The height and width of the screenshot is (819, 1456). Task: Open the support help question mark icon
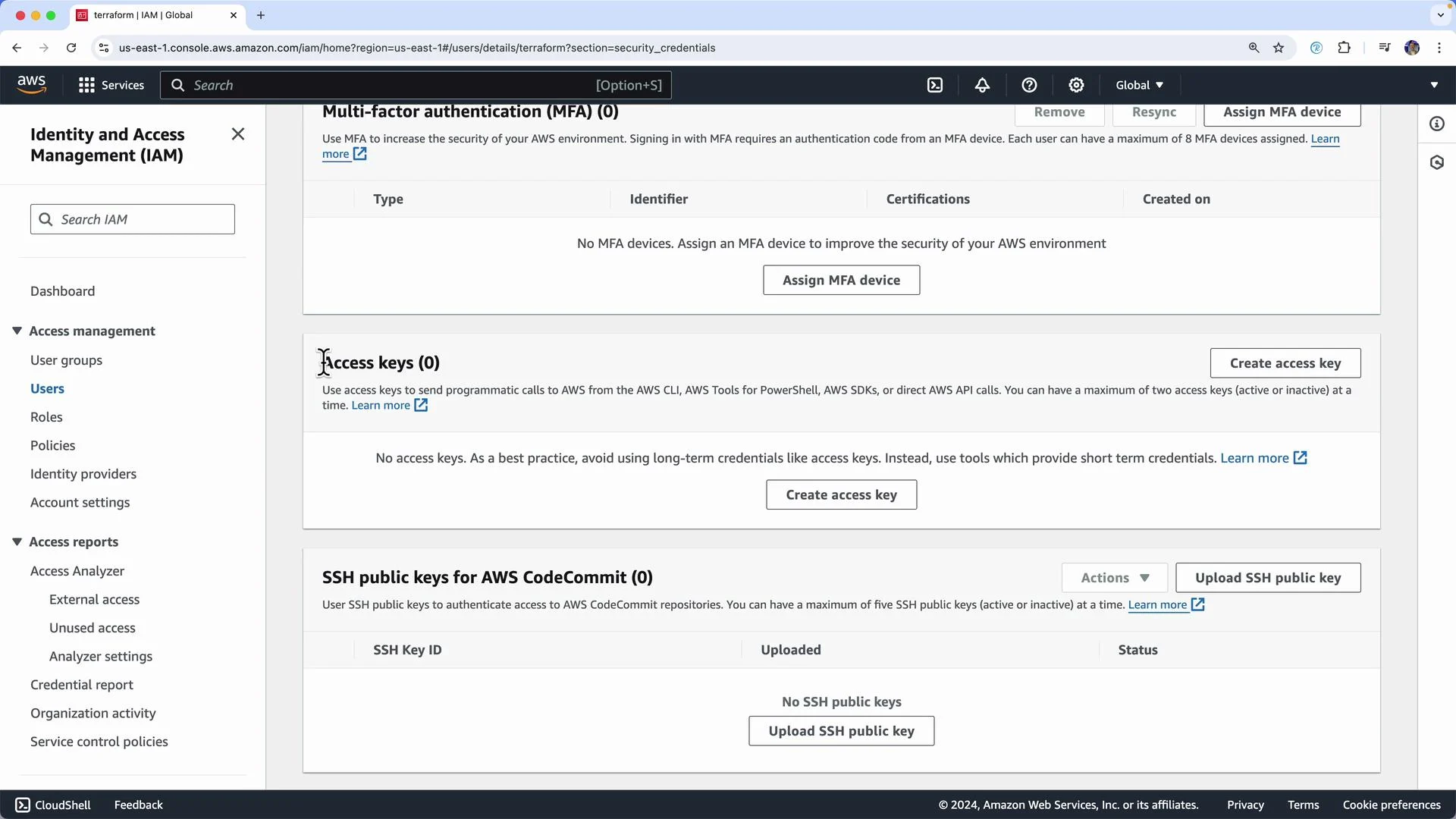[1029, 85]
